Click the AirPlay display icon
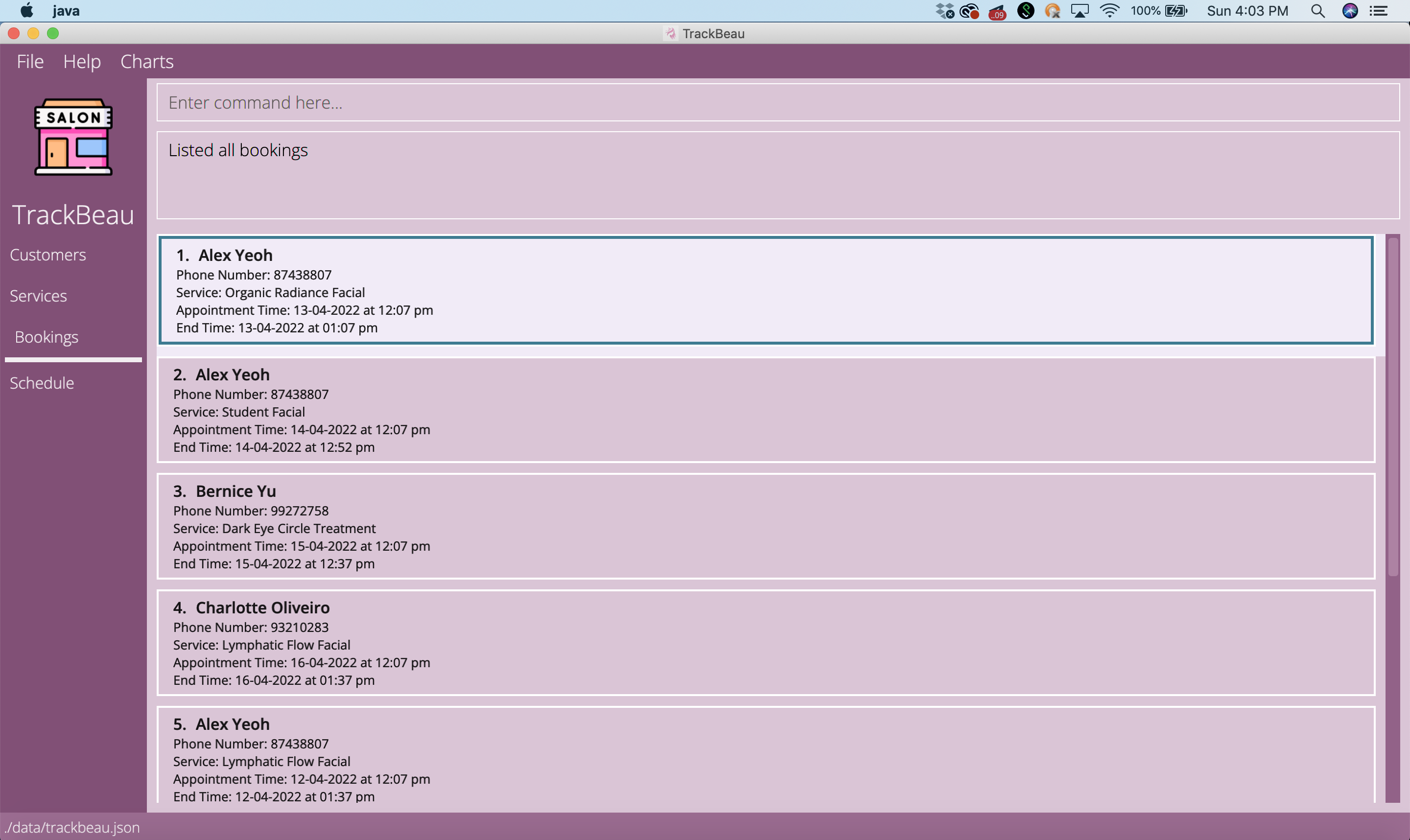The height and width of the screenshot is (840, 1410). pyautogui.click(x=1080, y=11)
